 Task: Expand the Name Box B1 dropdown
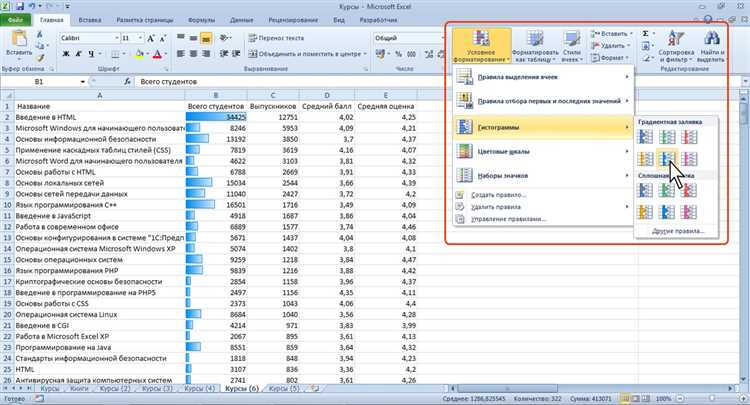pos(83,82)
